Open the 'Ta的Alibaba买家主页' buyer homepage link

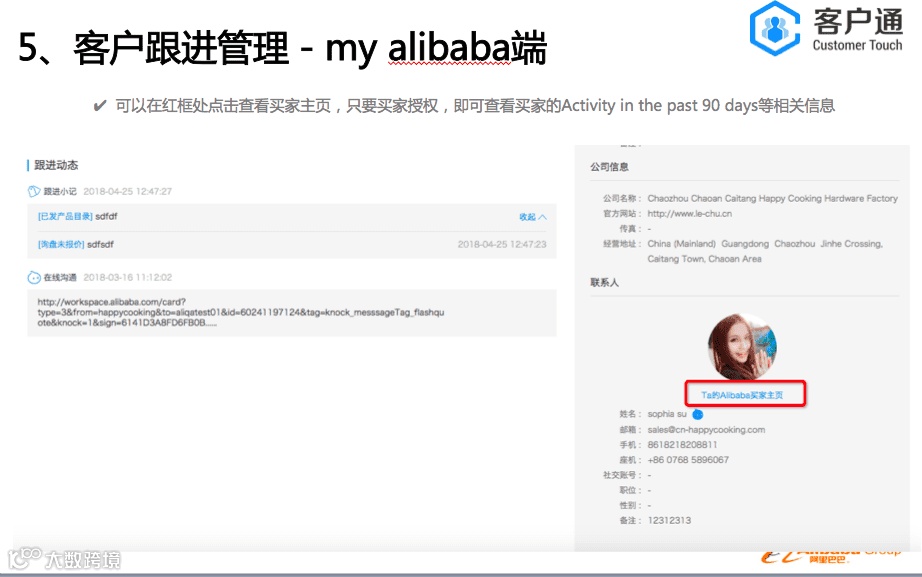pos(742,395)
